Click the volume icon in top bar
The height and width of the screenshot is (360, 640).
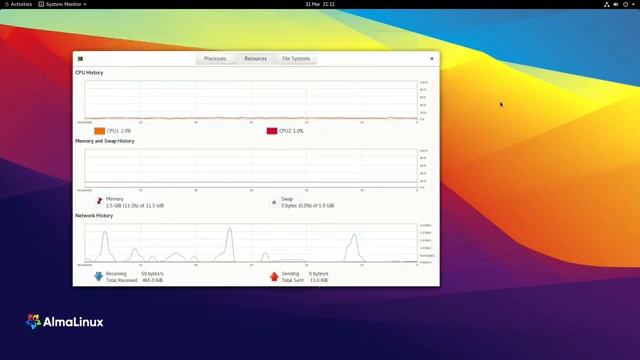point(616,4)
